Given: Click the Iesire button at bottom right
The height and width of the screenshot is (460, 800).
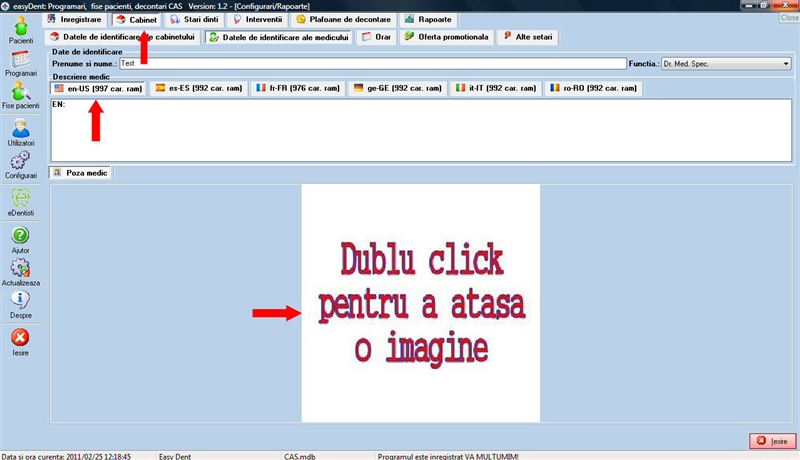Looking at the screenshot, I should (772, 441).
